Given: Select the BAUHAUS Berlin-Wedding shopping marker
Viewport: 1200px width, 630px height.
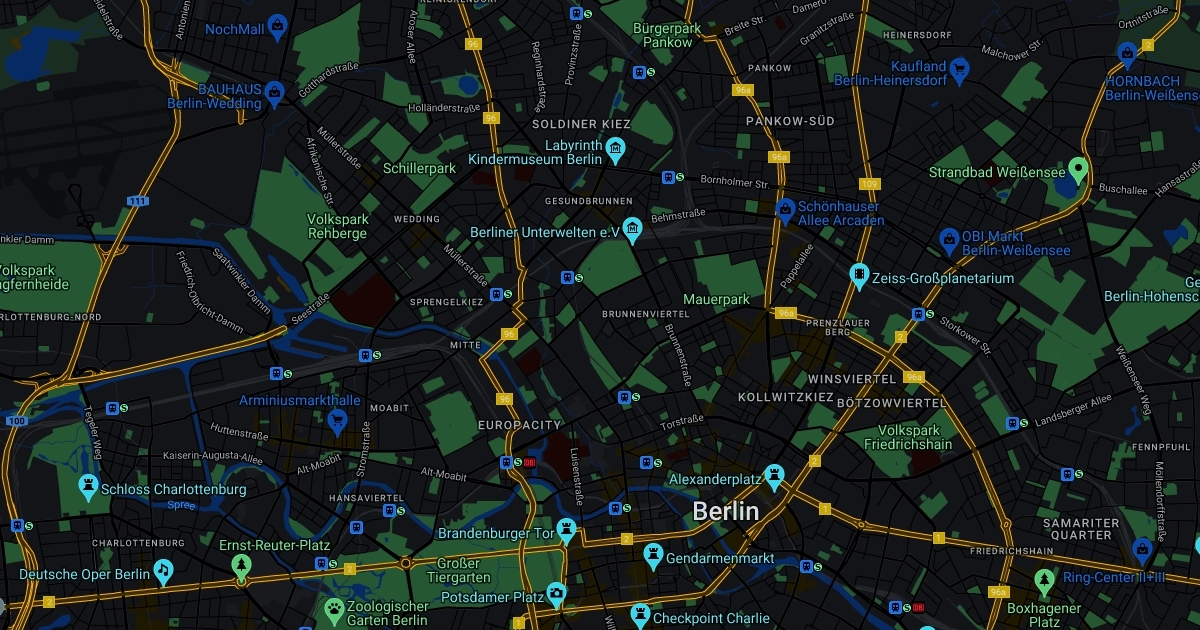Looking at the screenshot, I should click(275, 94).
